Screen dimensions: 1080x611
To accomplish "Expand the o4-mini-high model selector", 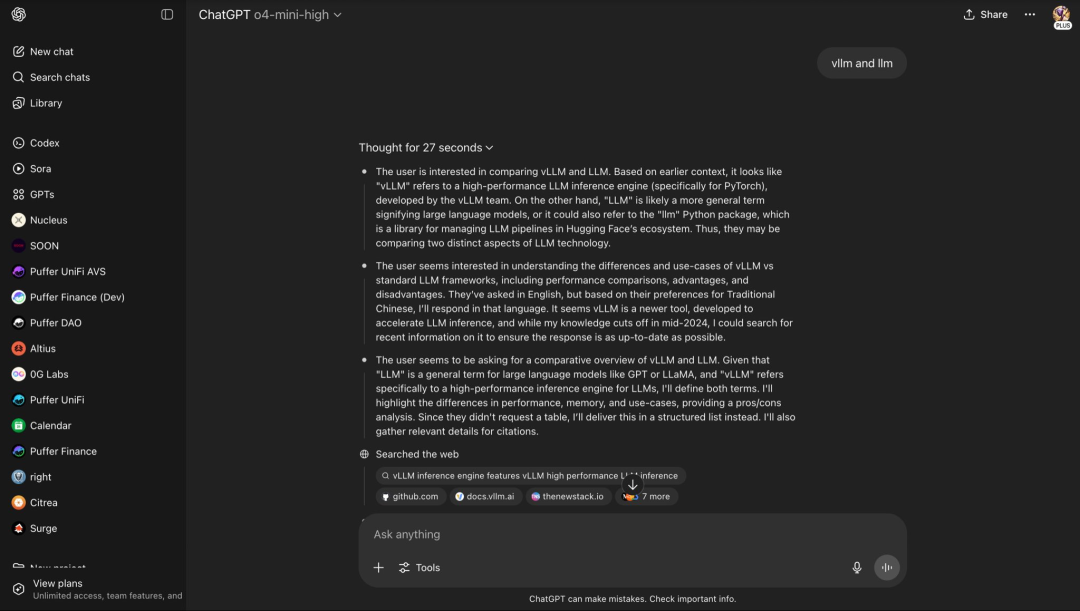I will tap(298, 14).
